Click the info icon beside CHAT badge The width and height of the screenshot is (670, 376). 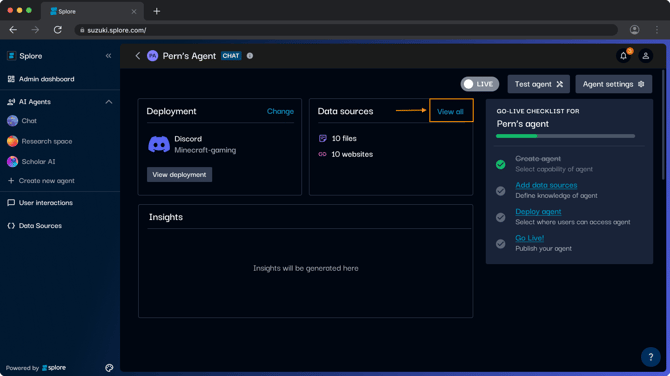tap(250, 56)
